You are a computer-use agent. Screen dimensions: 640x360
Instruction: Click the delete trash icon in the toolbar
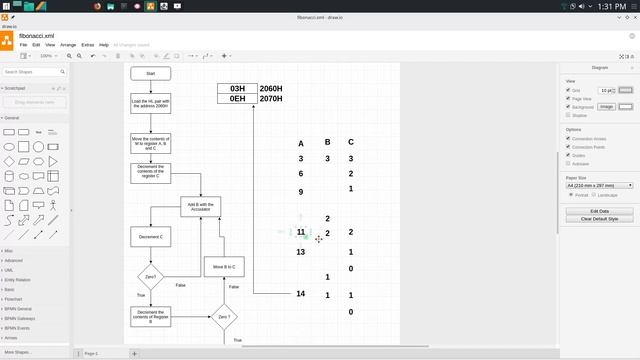[x=118, y=56]
